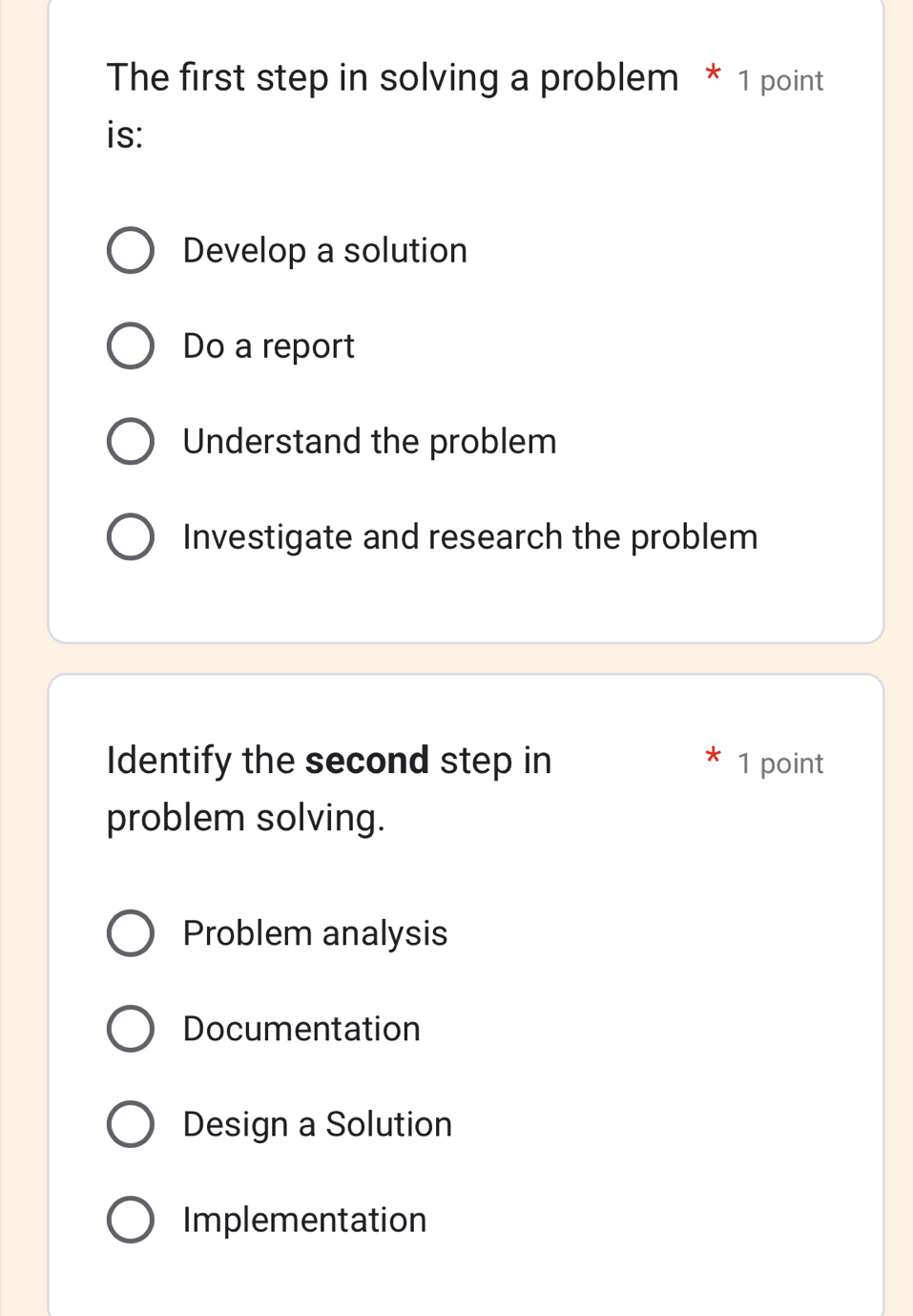Click the "1 point" label of first question
Screen dimensions: 913x1316
click(779, 81)
